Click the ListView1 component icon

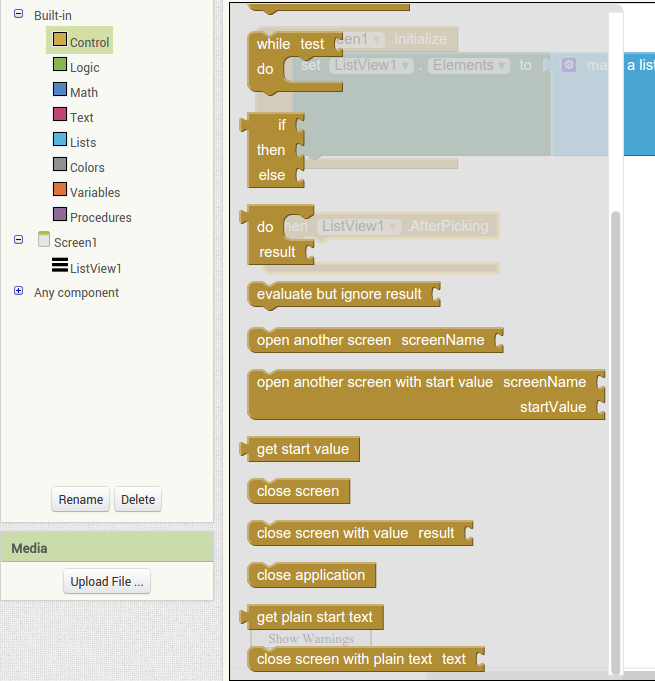click(x=60, y=267)
